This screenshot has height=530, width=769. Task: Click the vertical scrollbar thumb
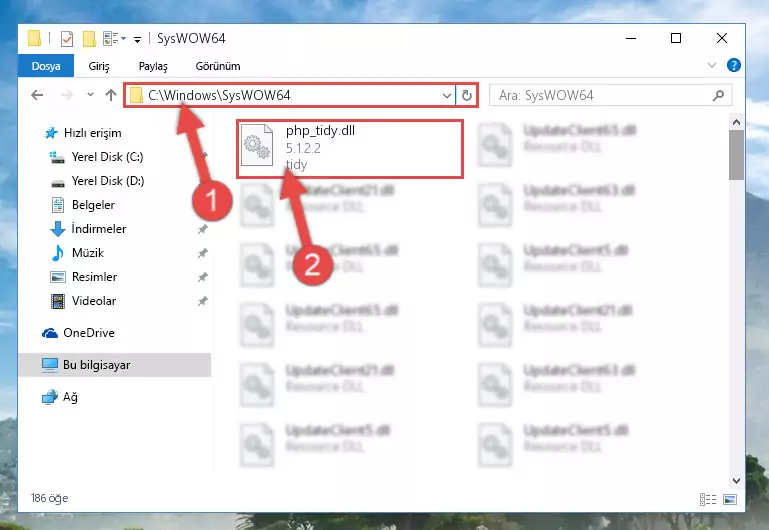click(x=736, y=155)
